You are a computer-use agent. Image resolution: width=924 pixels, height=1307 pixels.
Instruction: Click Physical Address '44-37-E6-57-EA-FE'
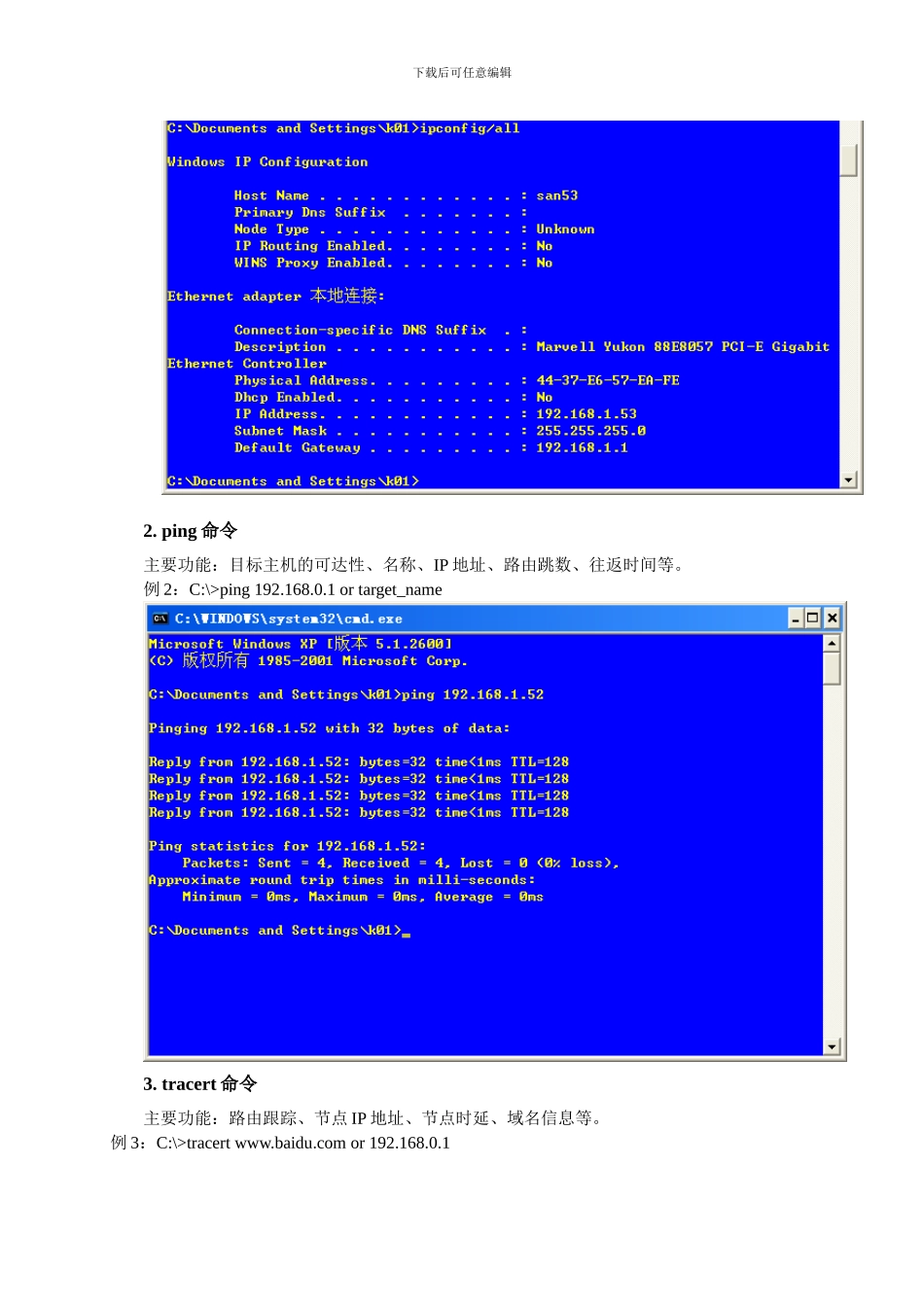point(608,380)
